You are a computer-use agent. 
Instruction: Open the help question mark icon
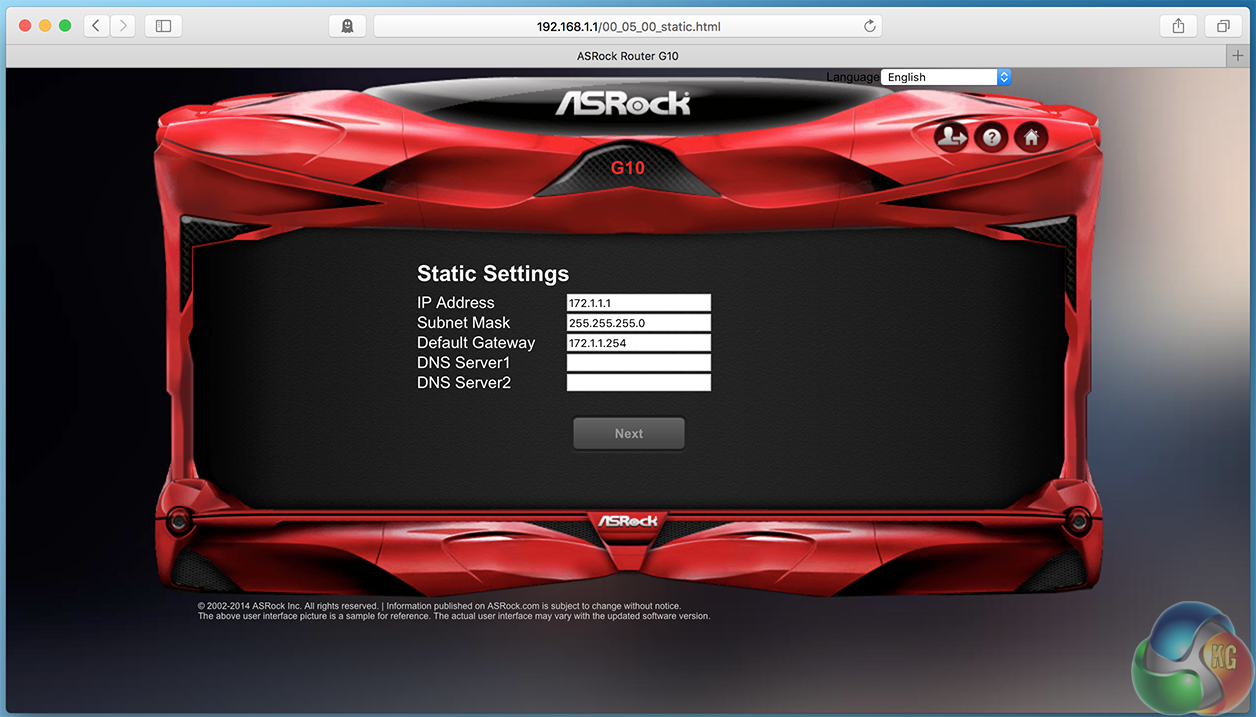click(991, 138)
